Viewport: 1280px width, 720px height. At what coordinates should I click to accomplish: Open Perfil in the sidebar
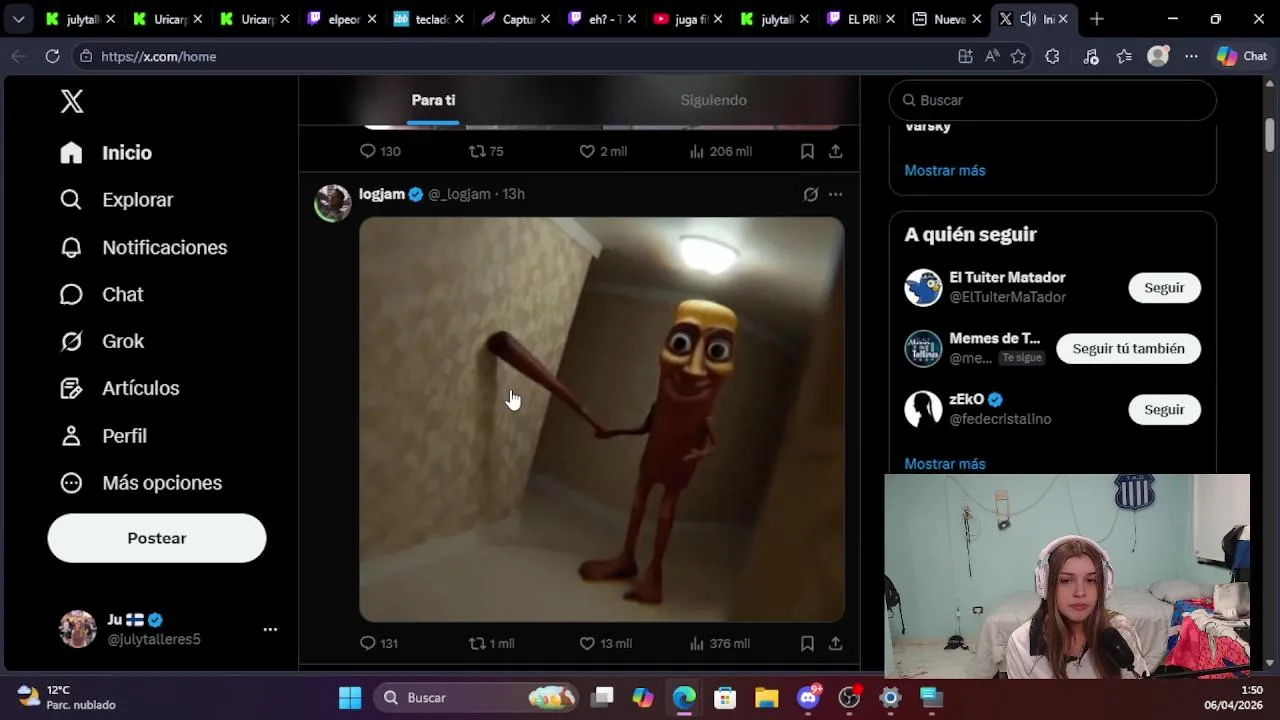(103, 436)
